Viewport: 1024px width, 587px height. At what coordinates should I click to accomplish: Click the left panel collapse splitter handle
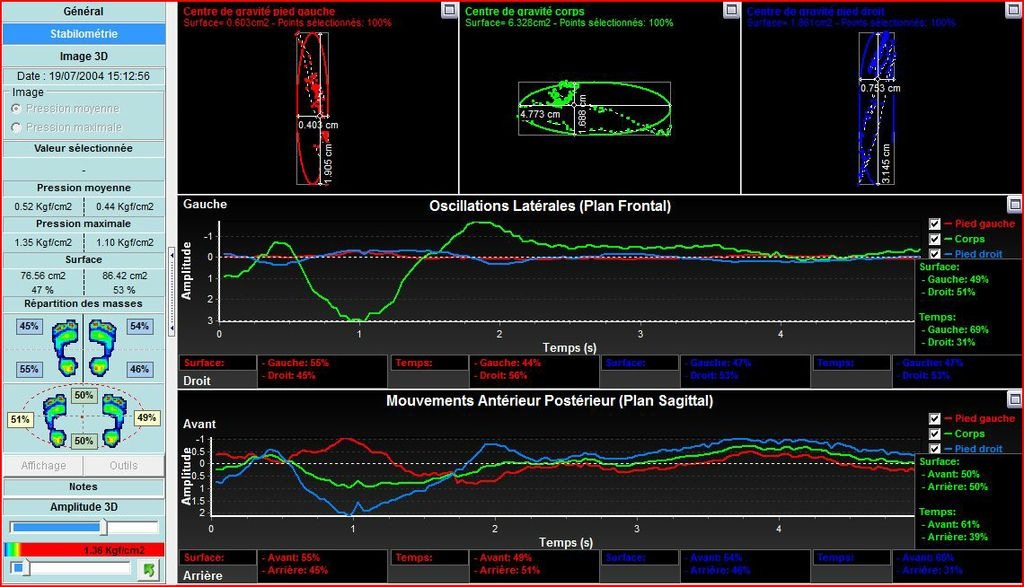(172, 291)
